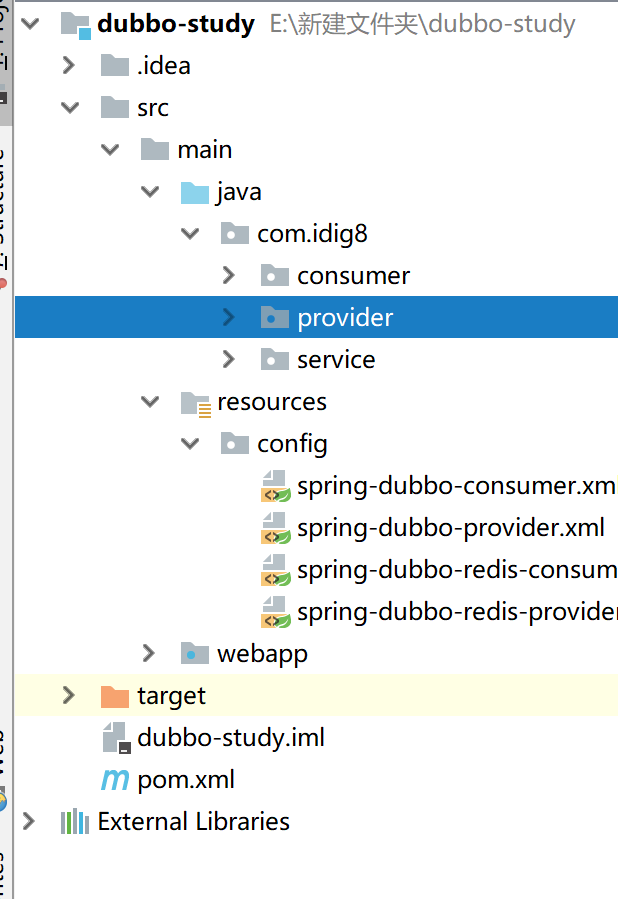618x899 pixels.
Task: Click the dubbo-study project module icon
Action: (x=75, y=24)
